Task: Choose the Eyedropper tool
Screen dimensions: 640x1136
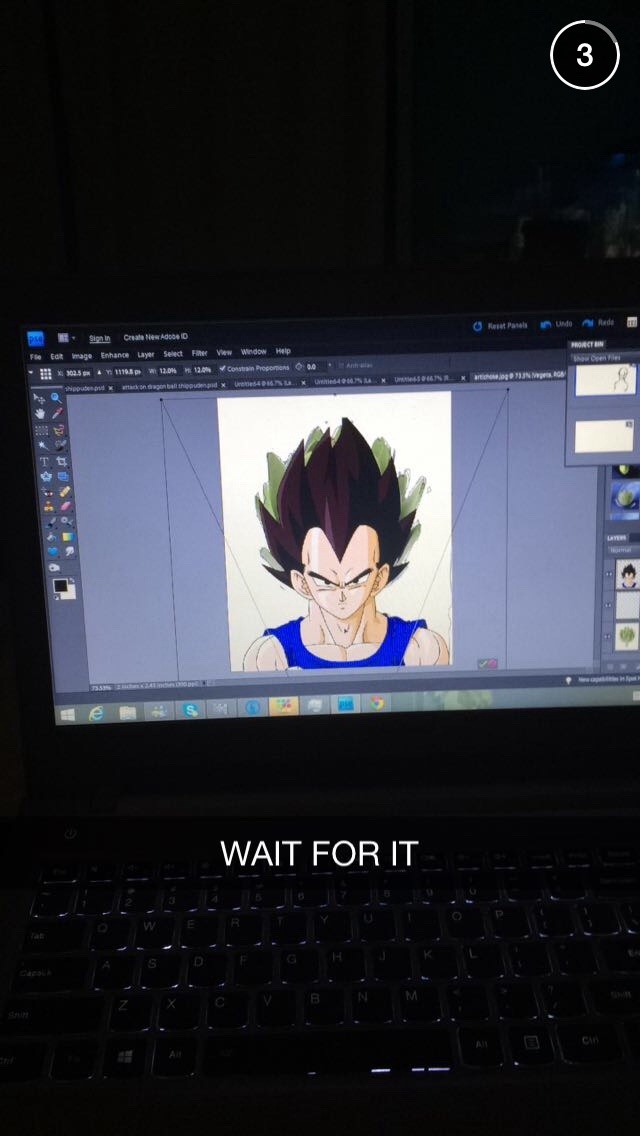Action: click(x=58, y=412)
